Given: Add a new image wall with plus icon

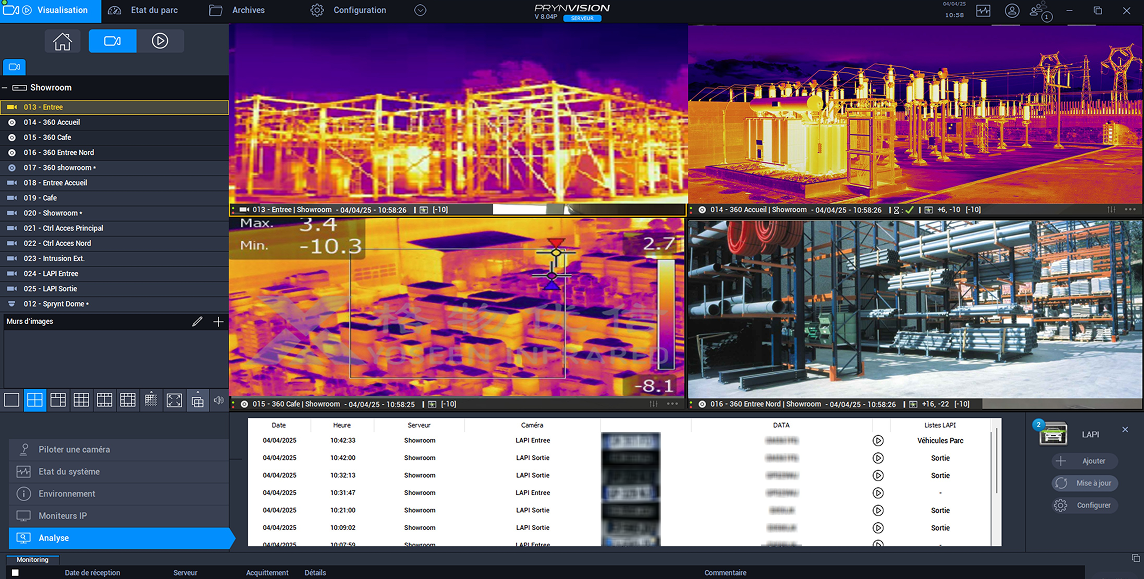Looking at the screenshot, I should click(x=219, y=322).
